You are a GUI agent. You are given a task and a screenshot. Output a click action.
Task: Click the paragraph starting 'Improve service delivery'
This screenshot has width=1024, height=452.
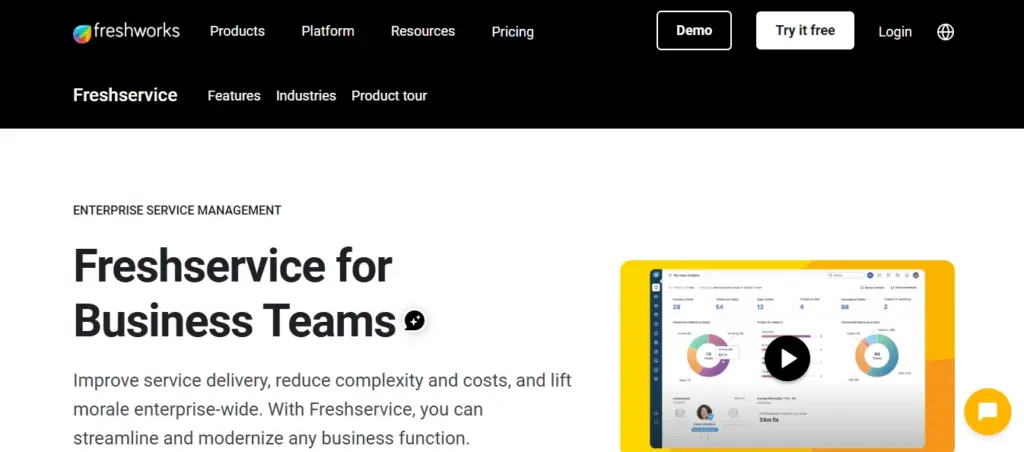(x=322, y=409)
